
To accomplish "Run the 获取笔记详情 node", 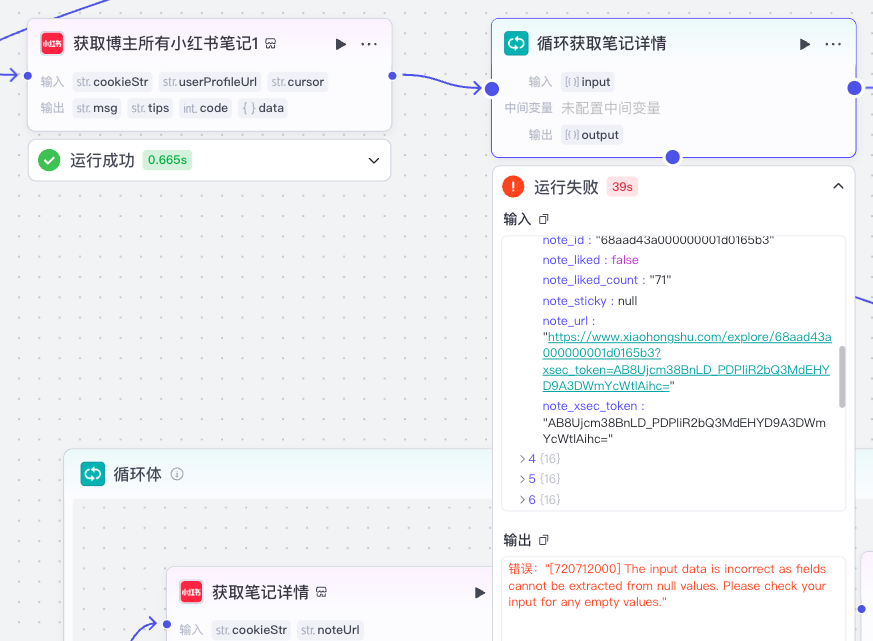I will [x=479, y=593].
